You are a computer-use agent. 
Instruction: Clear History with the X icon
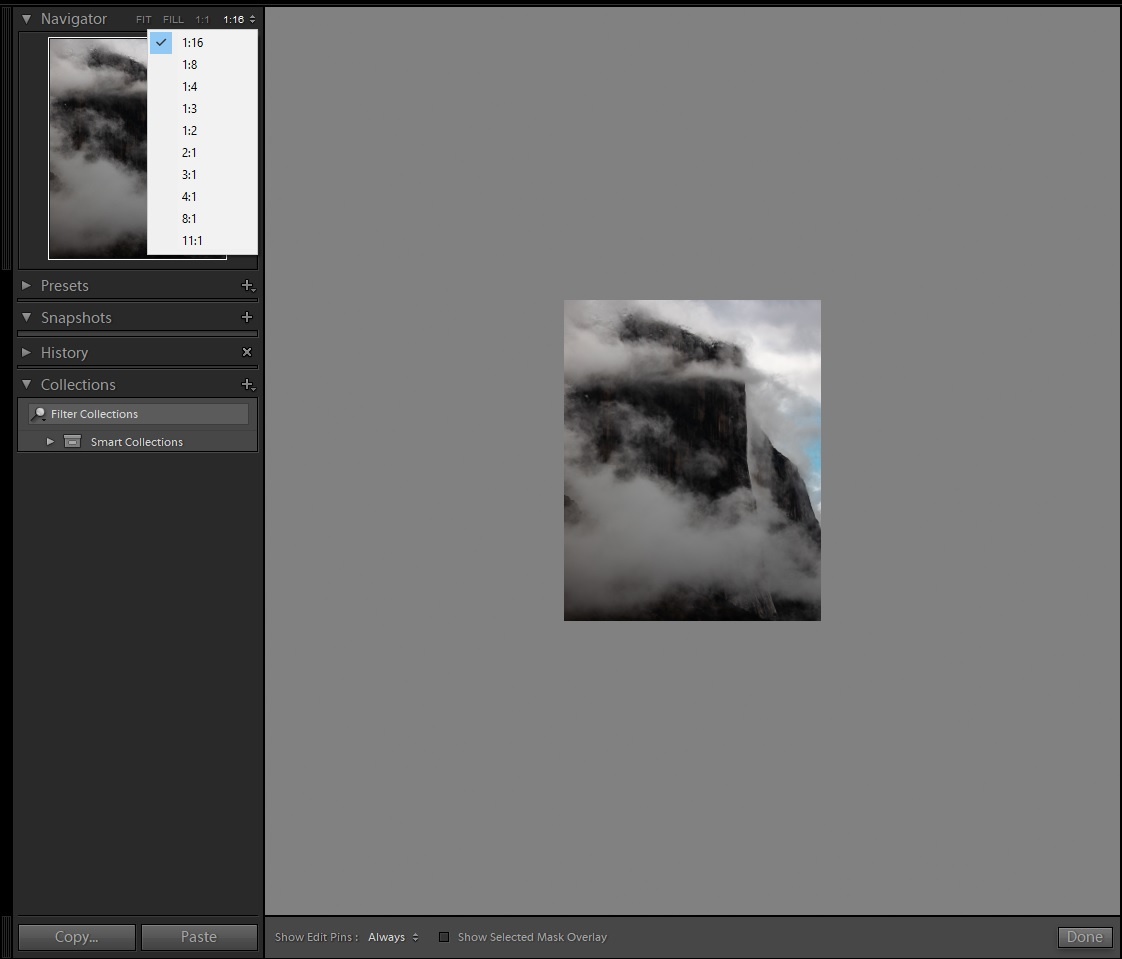(247, 352)
